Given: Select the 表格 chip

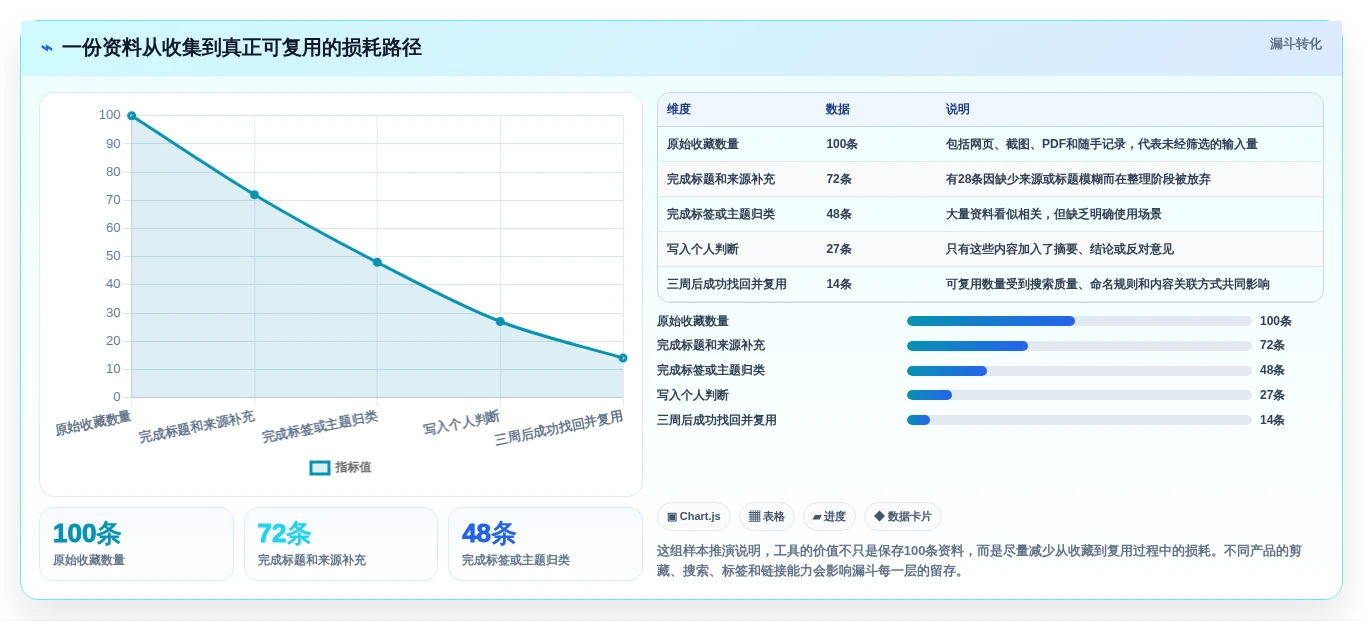Looking at the screenshot, I should coord(767,516).
